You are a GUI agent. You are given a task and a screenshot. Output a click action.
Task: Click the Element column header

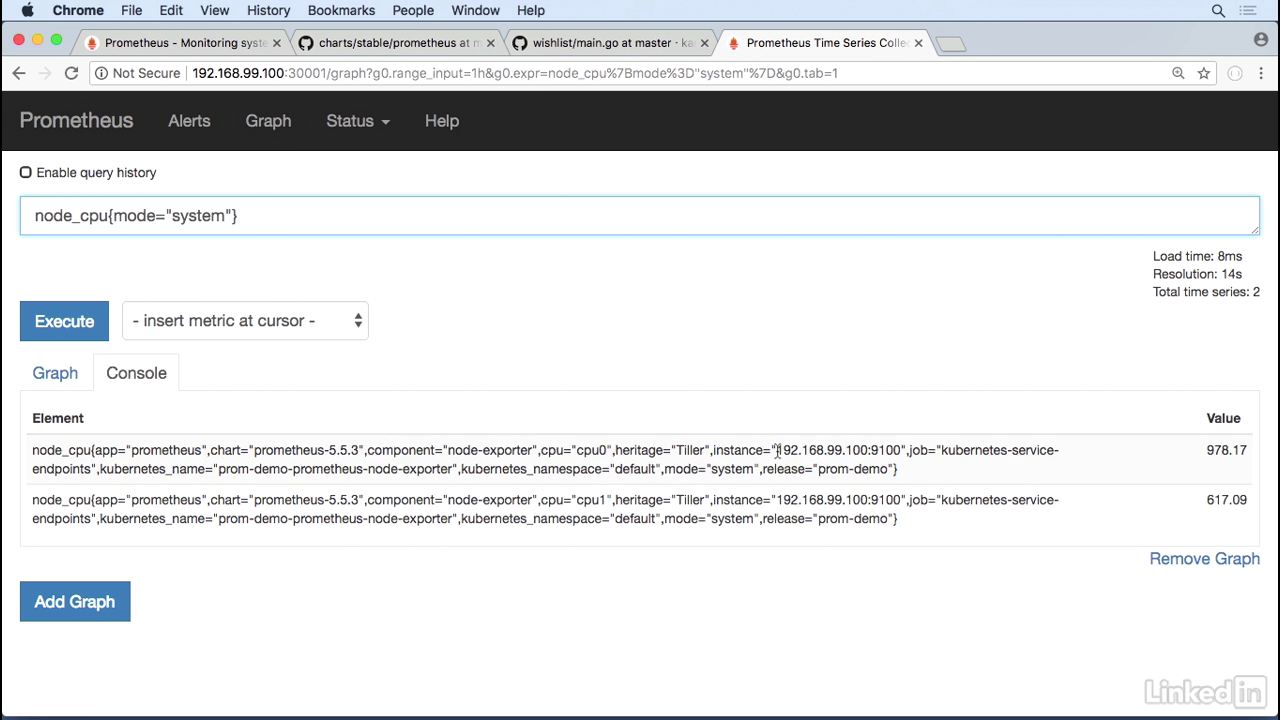pyautogui.click(x=58, y=418)
